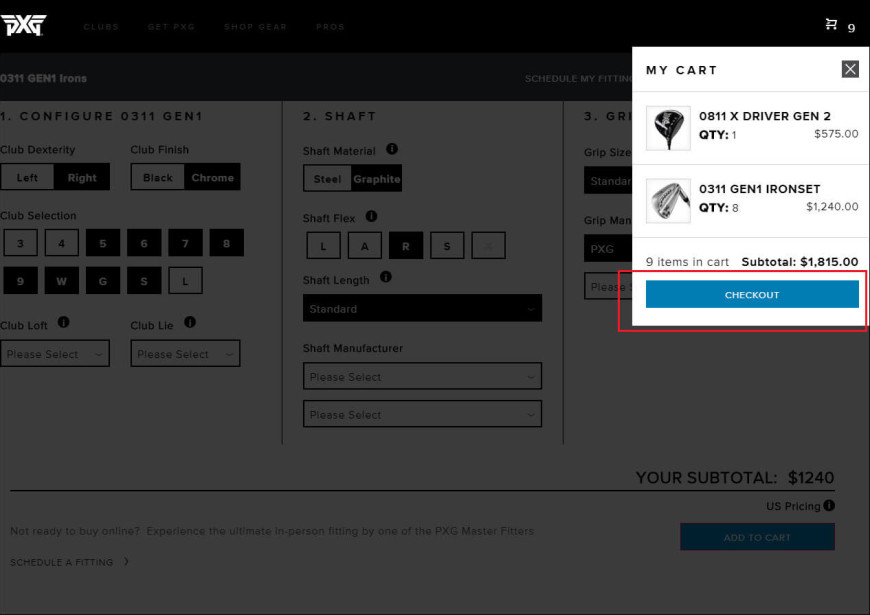Select Right club dexterity
This screenshot has height=615, width=870.
(82, 177)
